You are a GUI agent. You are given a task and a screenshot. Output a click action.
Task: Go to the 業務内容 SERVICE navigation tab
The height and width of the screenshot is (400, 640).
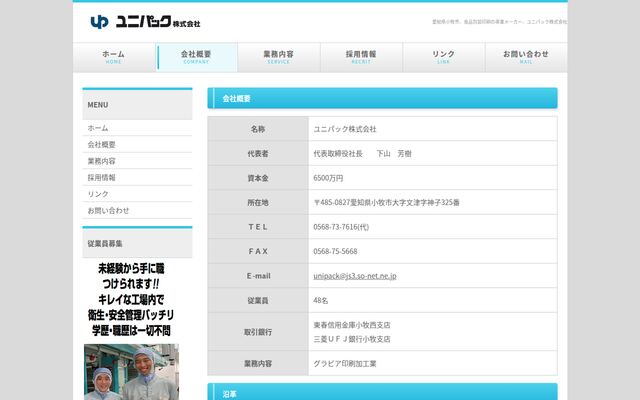[279, 57]
